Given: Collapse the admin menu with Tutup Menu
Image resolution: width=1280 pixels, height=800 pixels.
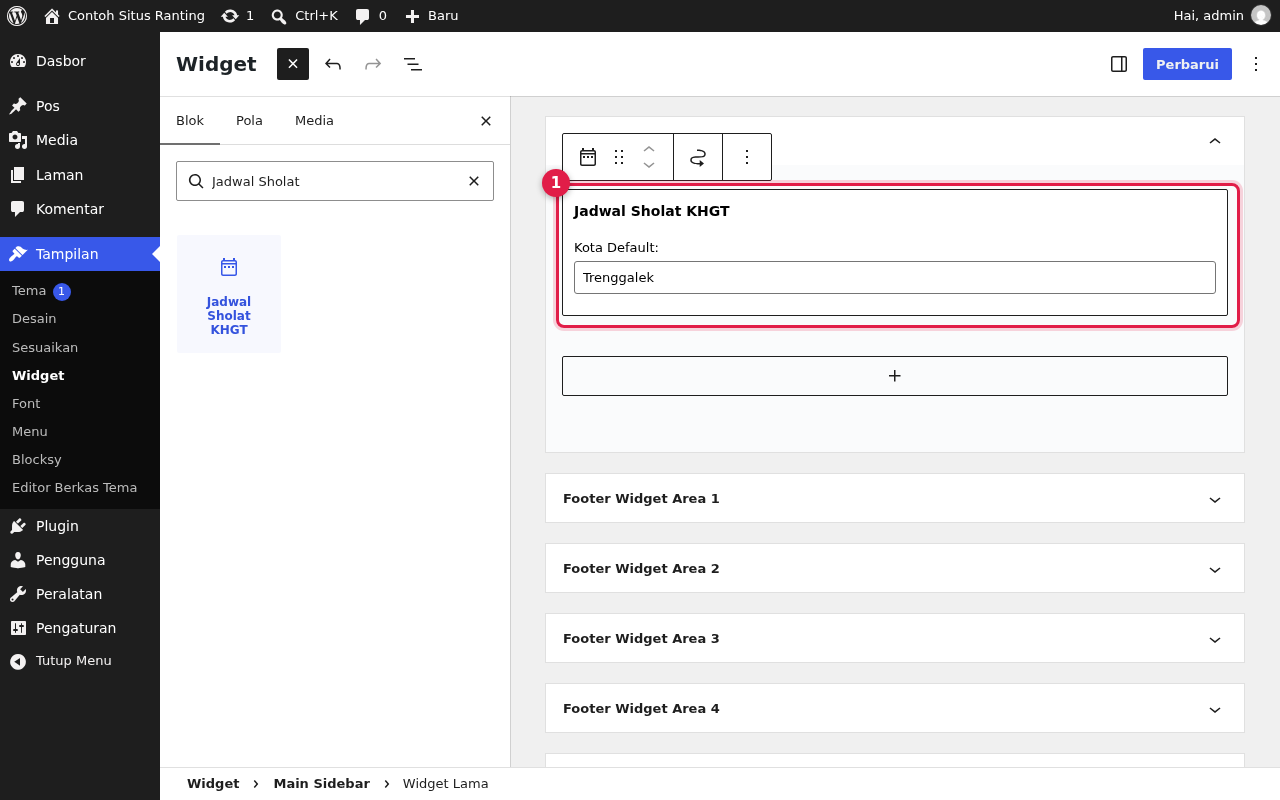Looking at the screenshot, I should pyautogui.click(x=80, y=661).
